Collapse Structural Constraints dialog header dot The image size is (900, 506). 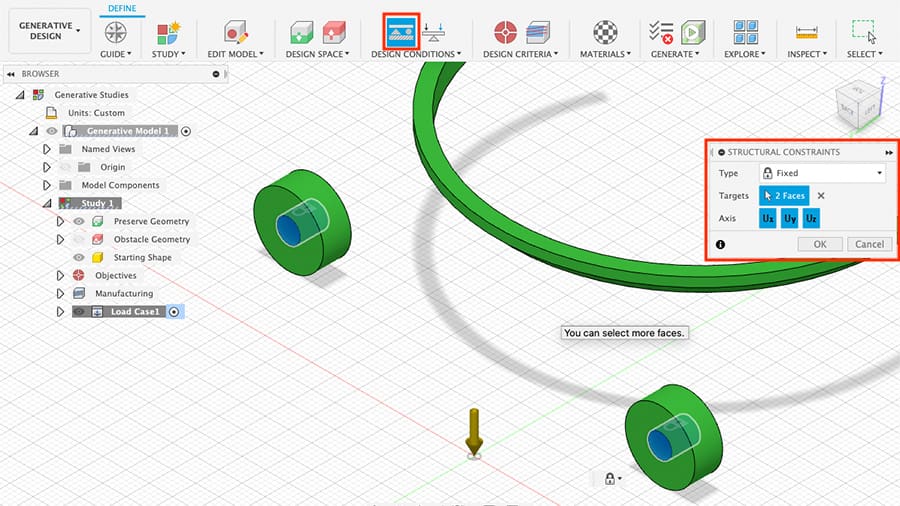click(x=721, y=153)
